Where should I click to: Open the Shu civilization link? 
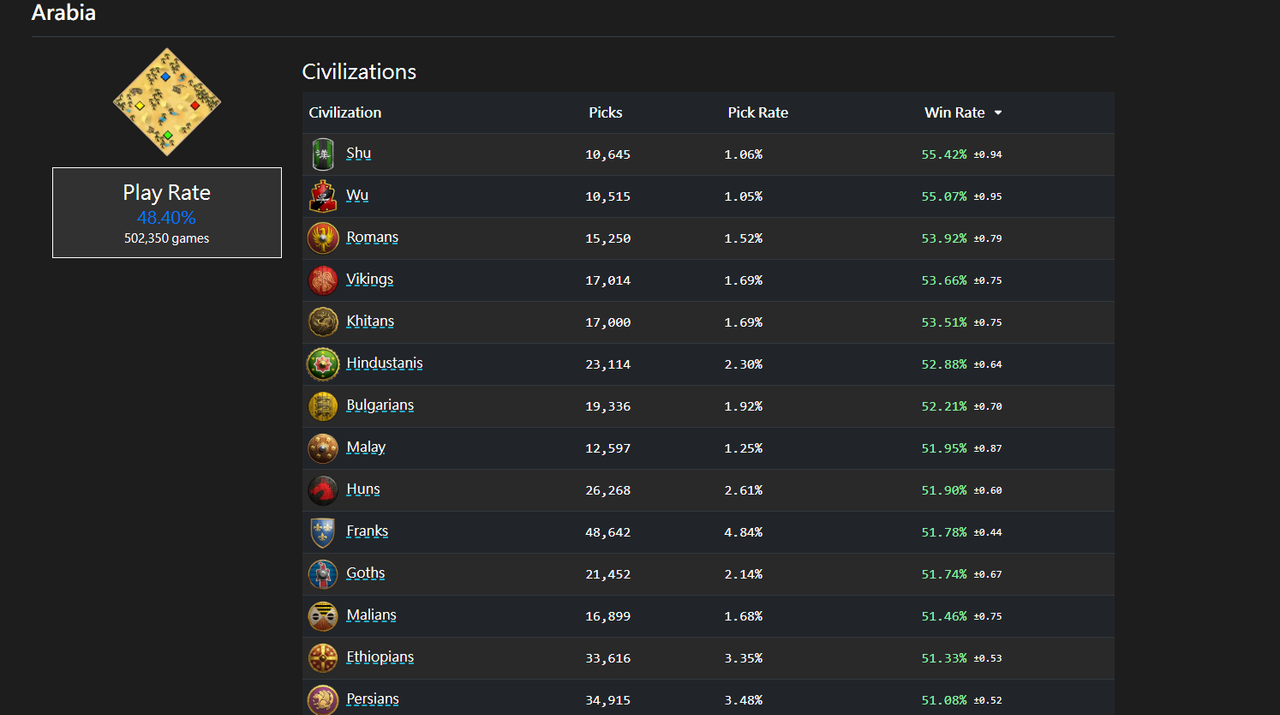click(x=359, y=153)
